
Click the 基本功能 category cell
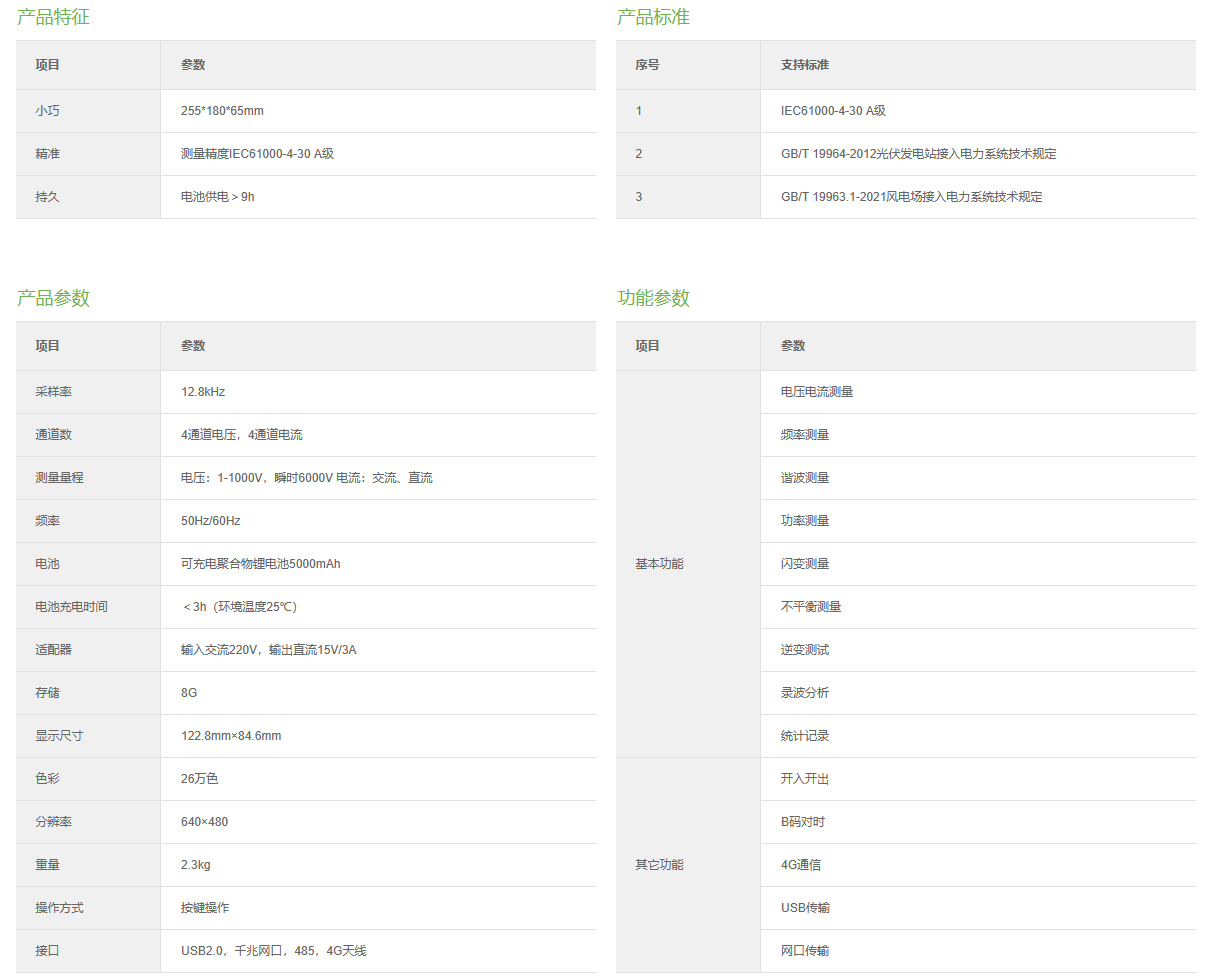(x=659, y=564)
